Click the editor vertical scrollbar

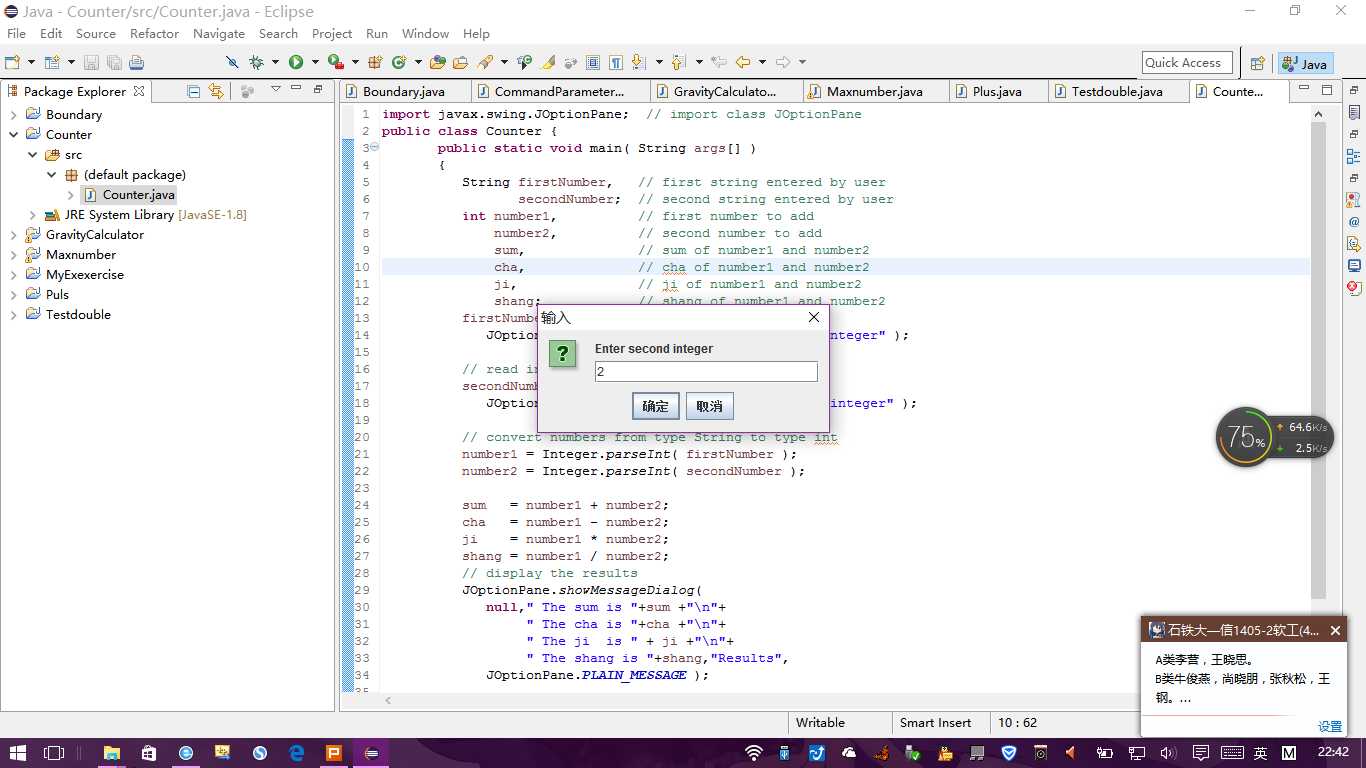[1319, 359]
